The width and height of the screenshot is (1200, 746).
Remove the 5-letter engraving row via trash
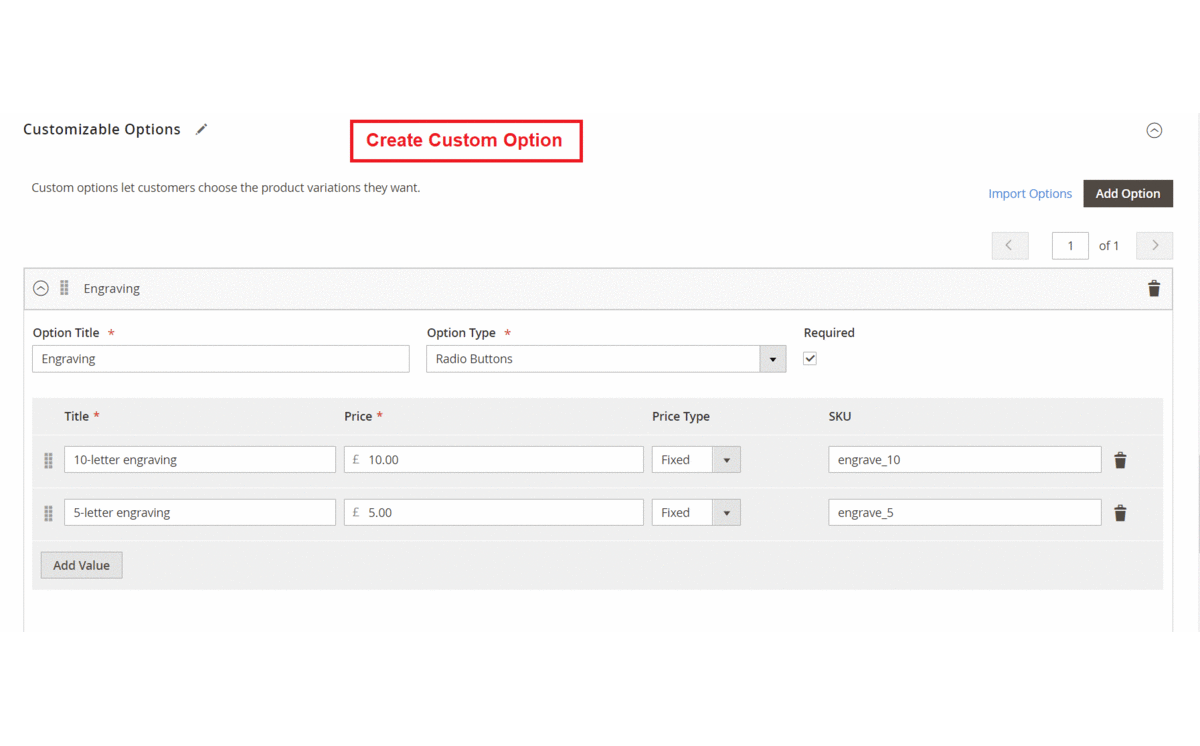(x=1120, y=513)
